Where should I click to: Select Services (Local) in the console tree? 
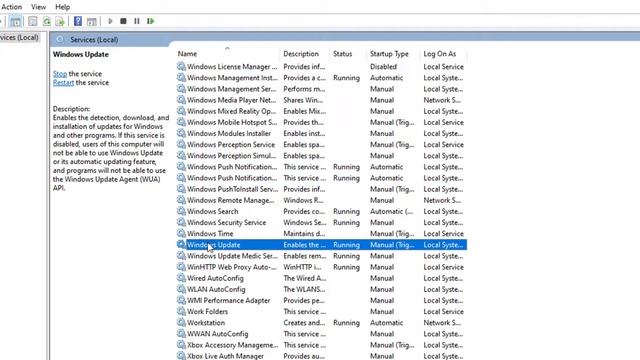click(x=20, y=38)
